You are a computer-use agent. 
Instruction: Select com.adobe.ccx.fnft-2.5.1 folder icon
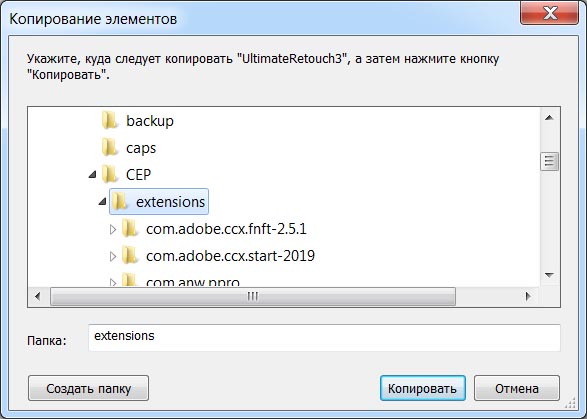tap(130, 228)
